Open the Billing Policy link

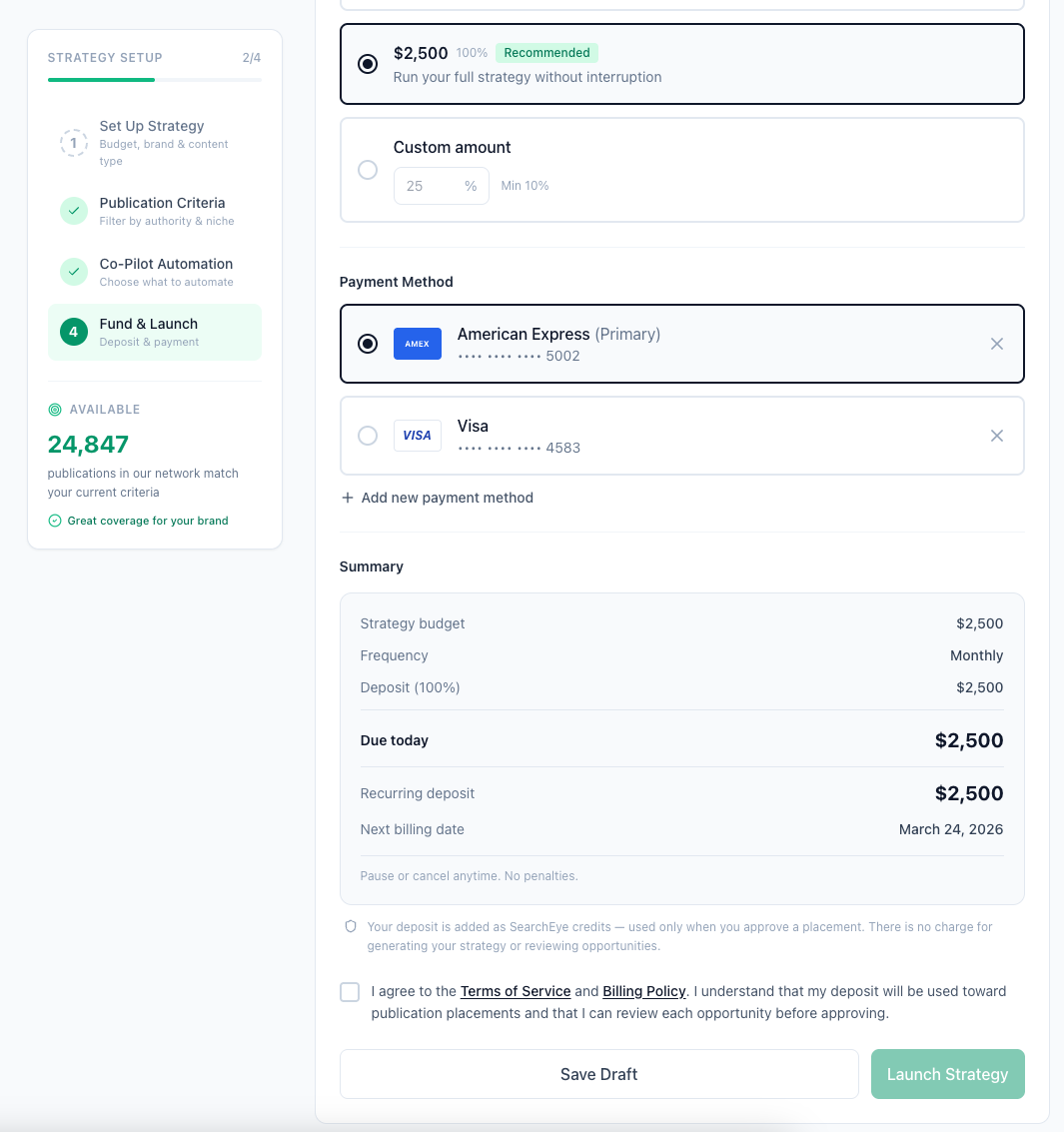[x=643, y=991]
